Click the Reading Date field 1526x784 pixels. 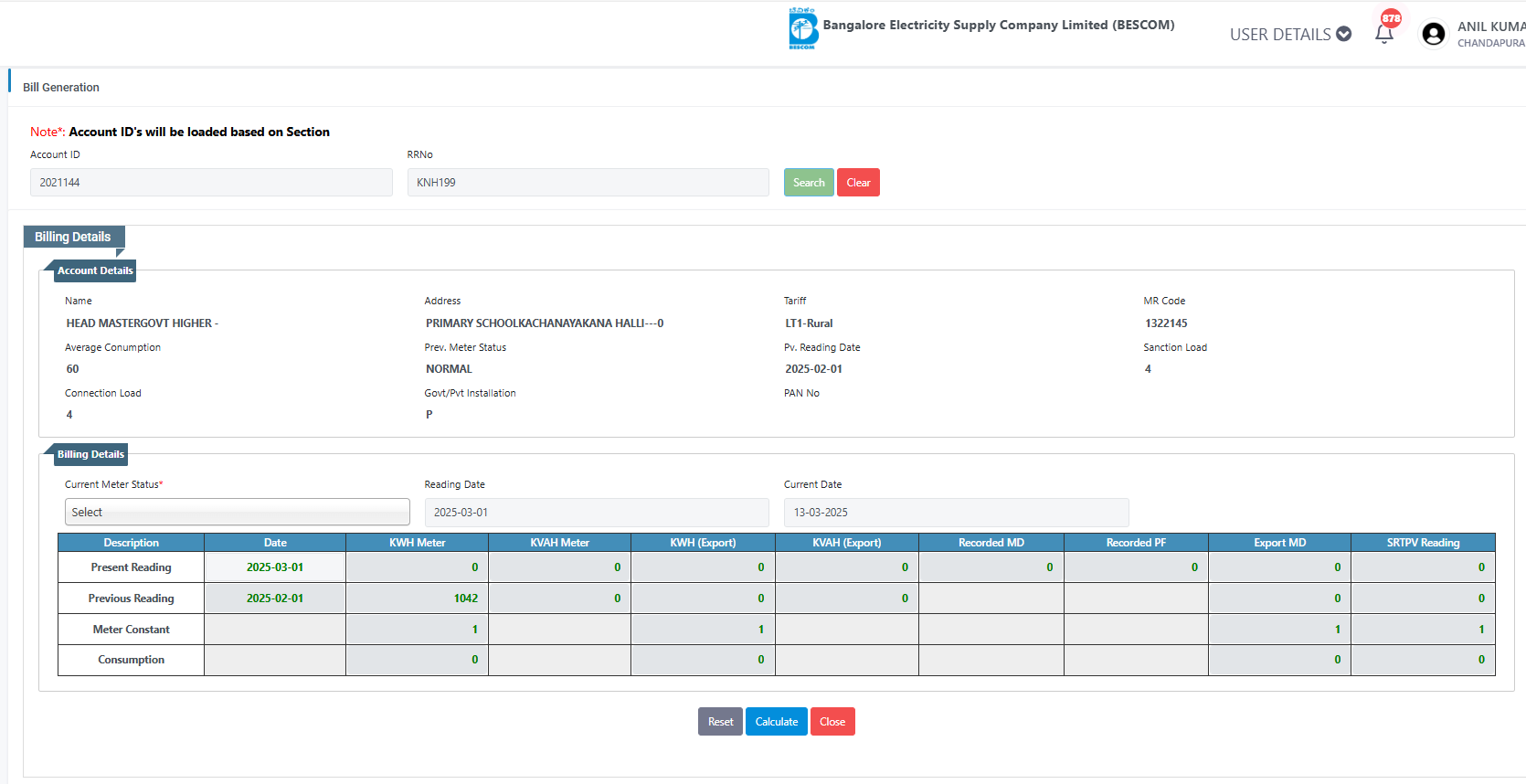click(x=597, y=512)
